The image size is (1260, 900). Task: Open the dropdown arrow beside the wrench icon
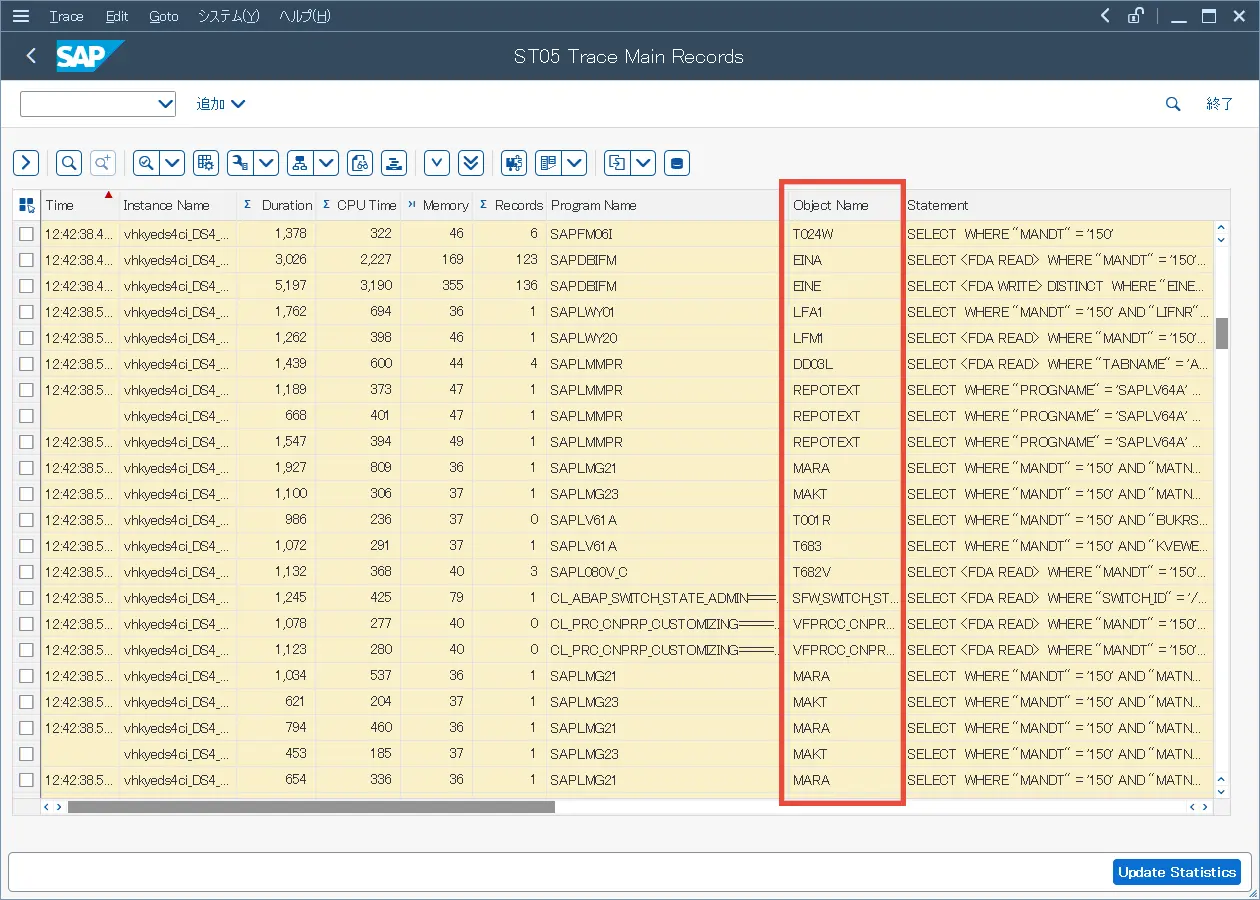(x=267, y=163)
